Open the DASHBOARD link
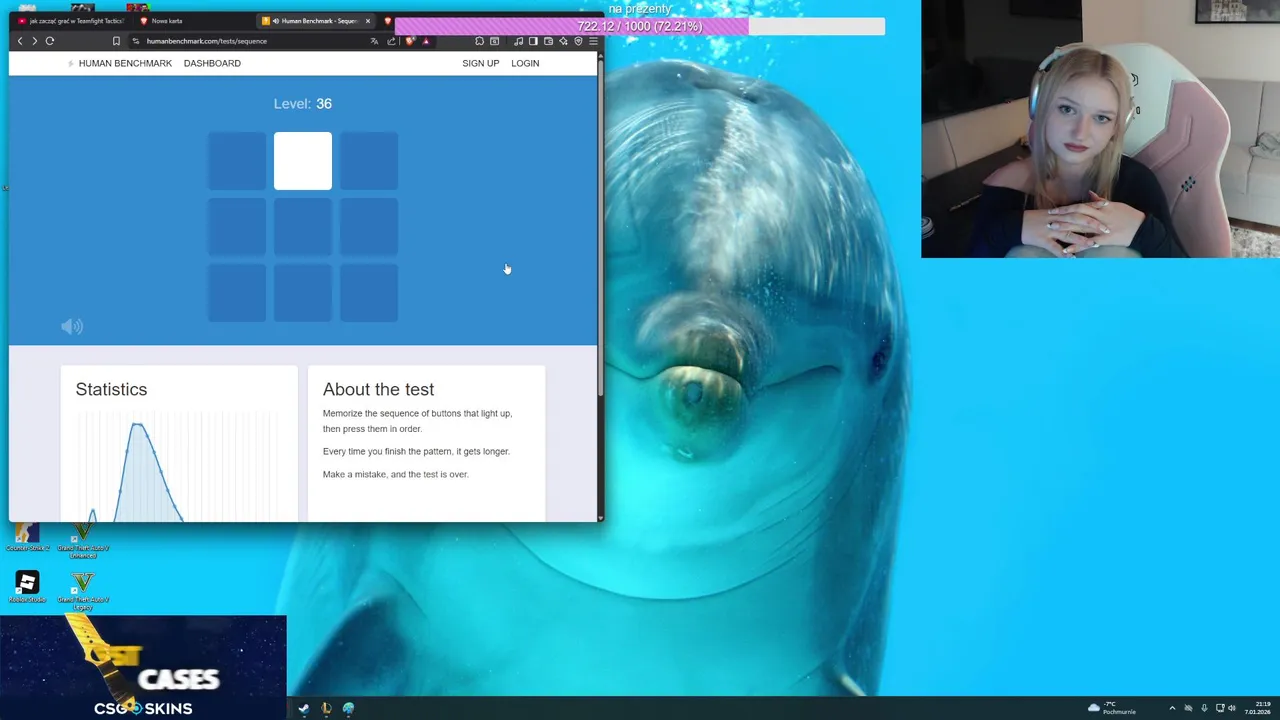The width and height of the screenshot is (1280, 720). [212, 63]
